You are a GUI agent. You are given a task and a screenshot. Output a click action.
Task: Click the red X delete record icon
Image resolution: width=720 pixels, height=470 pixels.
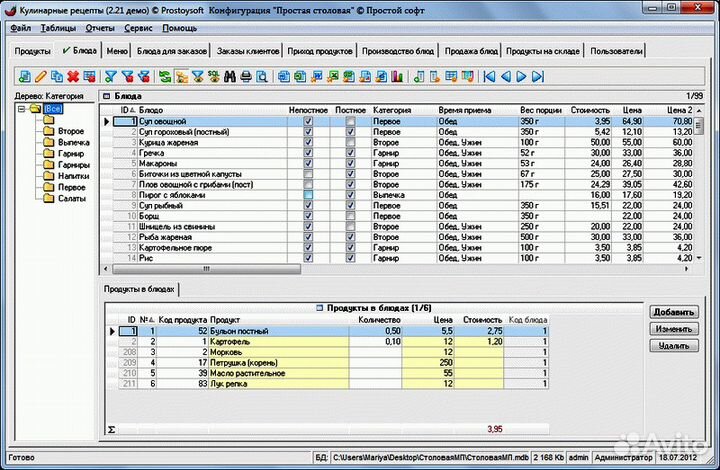(73, 76)
